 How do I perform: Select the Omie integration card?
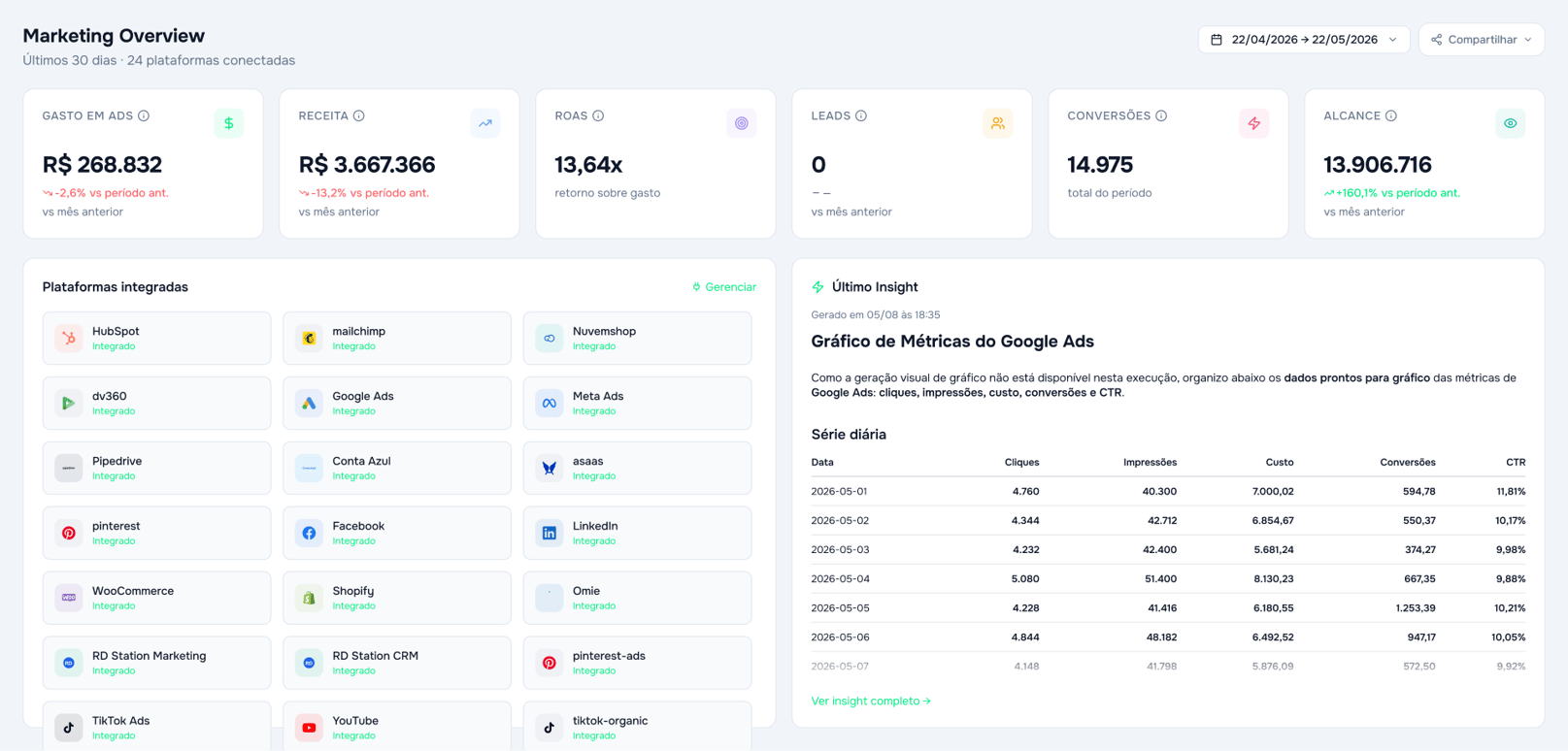click(x=637, y=599)
